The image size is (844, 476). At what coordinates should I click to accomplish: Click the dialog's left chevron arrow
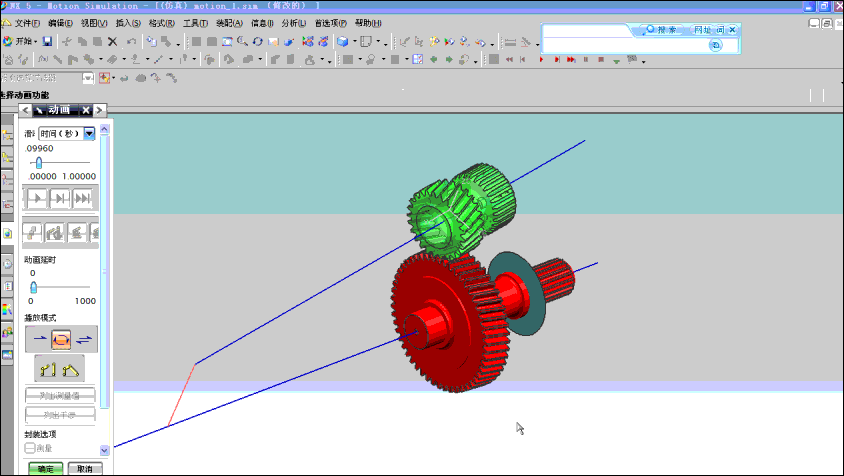click(25, 110)
